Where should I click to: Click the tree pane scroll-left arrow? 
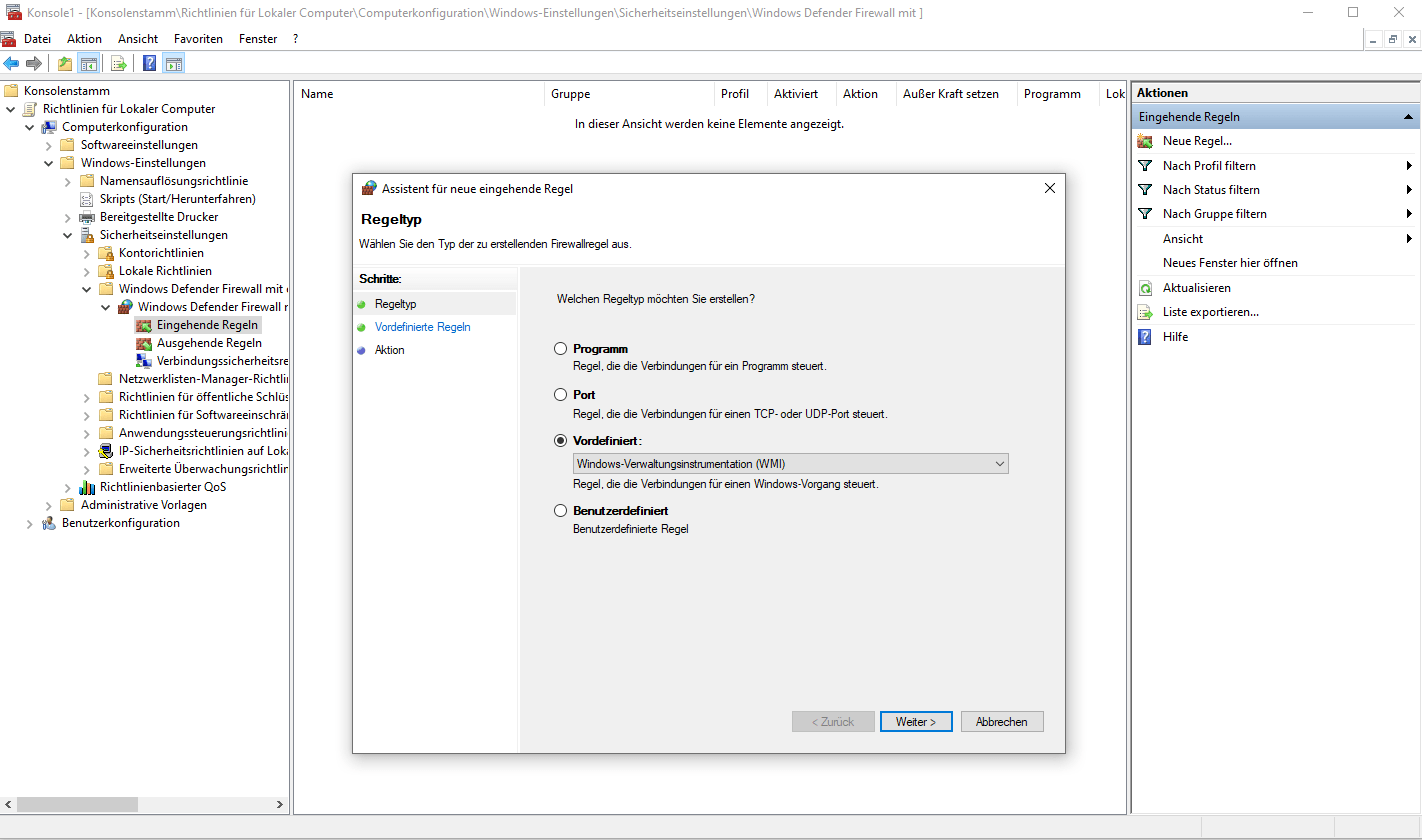coord(8,804)
